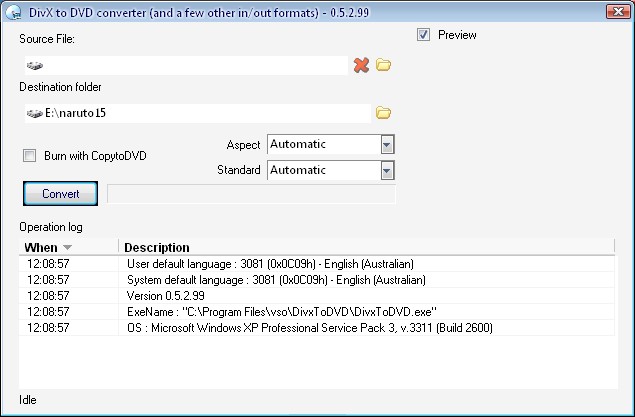The height and width of the screenshot is (417, 635).
Task: Select log row 'OS : Microsoft Windows XP Professional'
Action: point(317,328)
